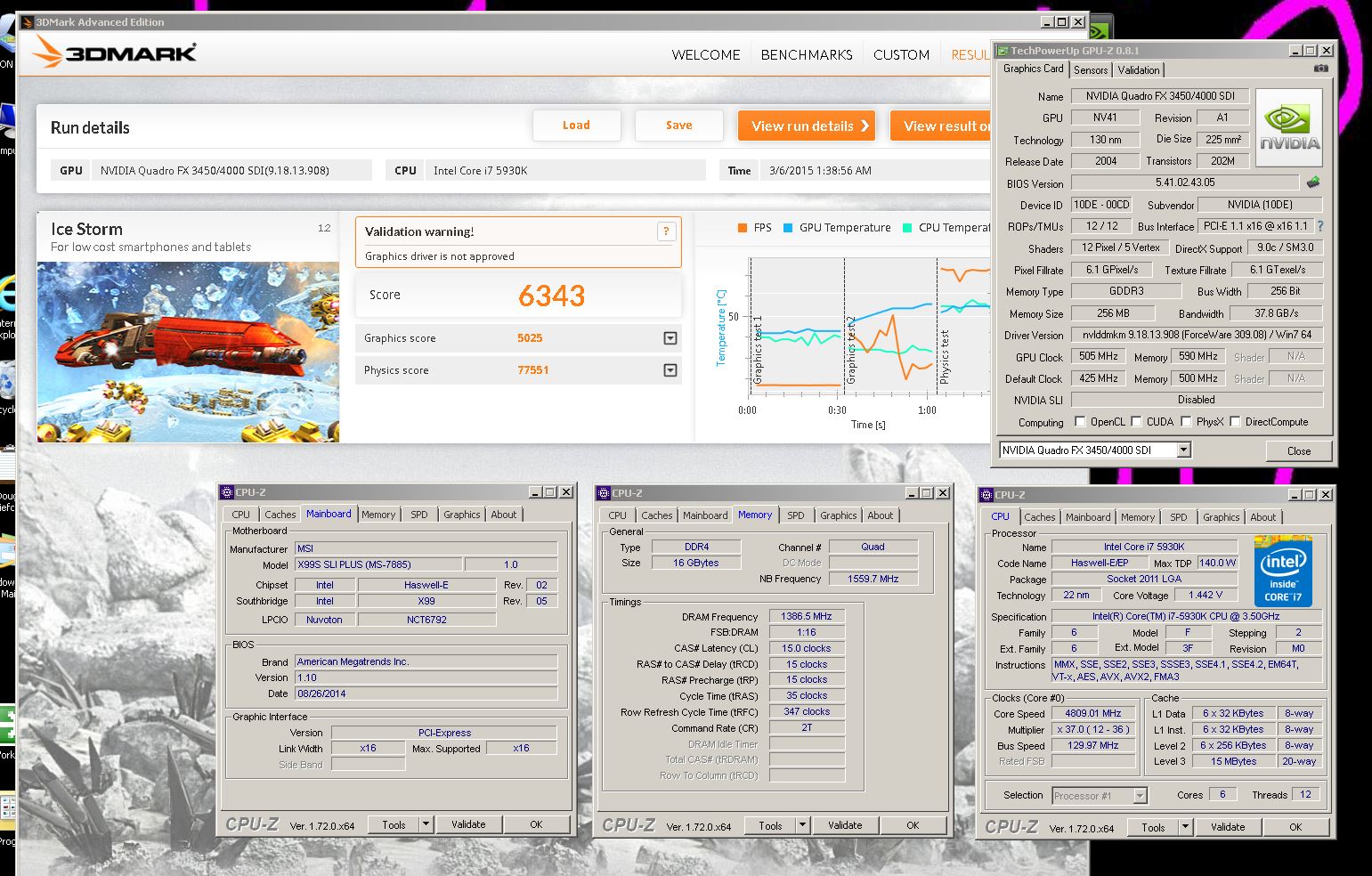Click the Ice Storm spaceship thumbnail
Image resolution: width=1372 pixels, height=876 pixels.
[x=189, y=352]
